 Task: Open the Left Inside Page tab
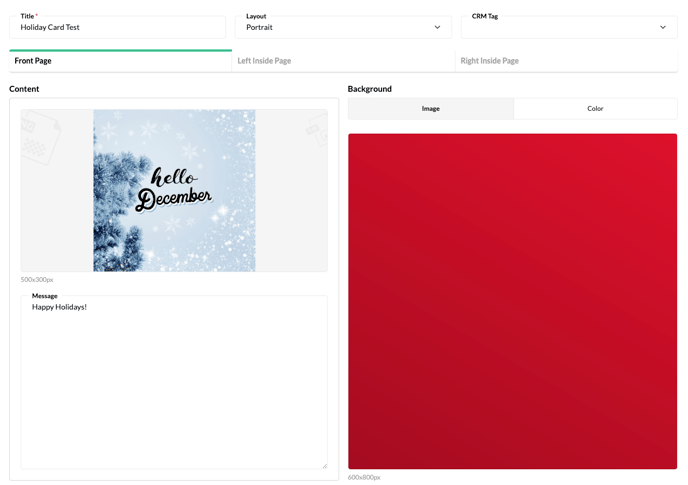tap(343, 61)
